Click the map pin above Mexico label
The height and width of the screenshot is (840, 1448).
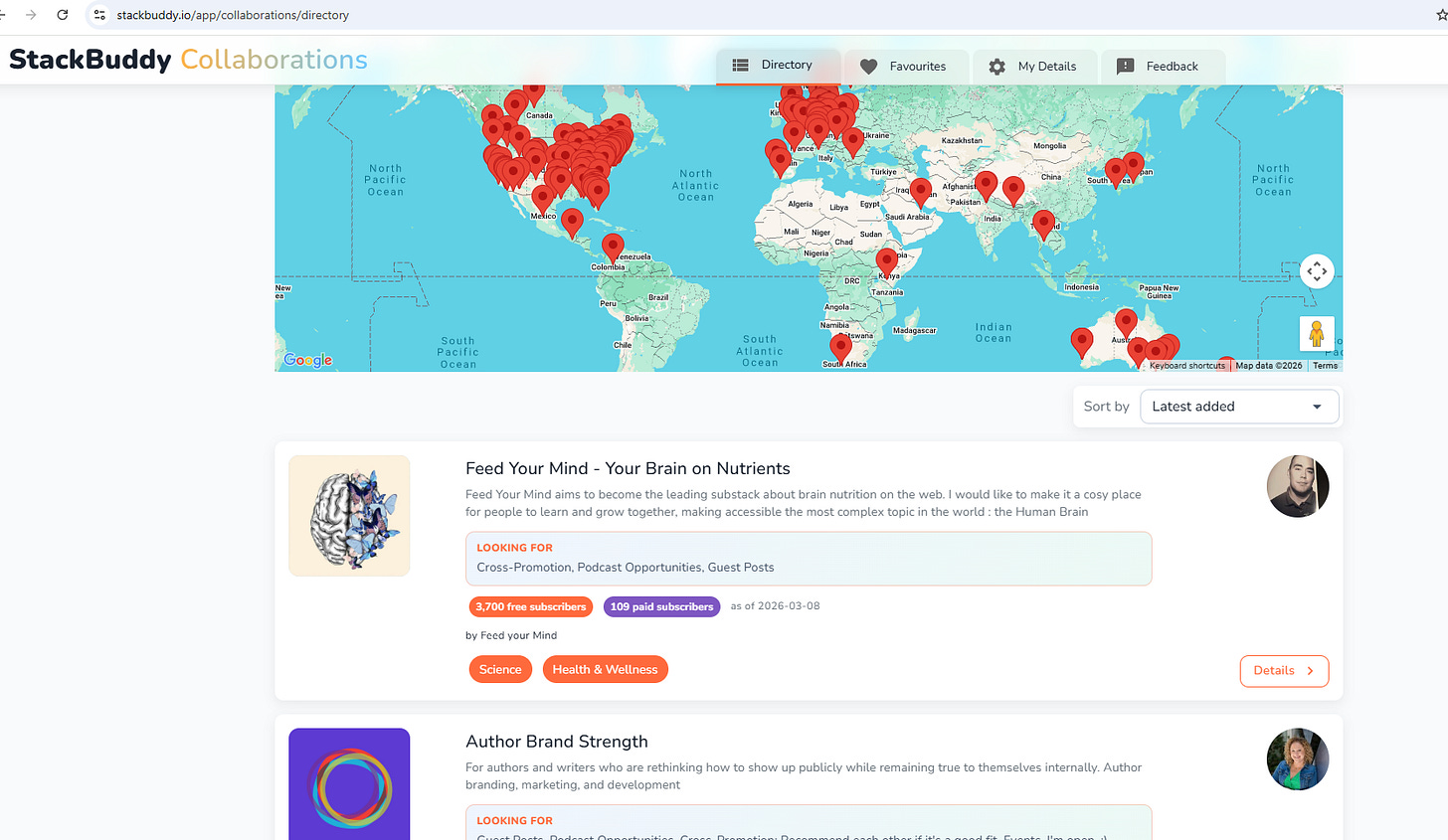(543, 199)
